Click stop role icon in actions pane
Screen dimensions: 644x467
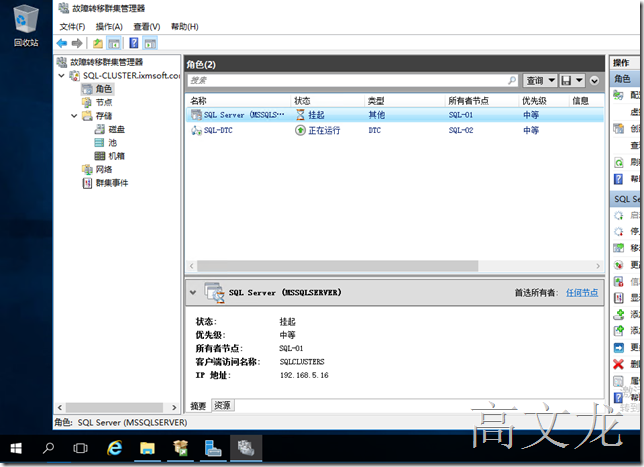(x=618, y=232)
